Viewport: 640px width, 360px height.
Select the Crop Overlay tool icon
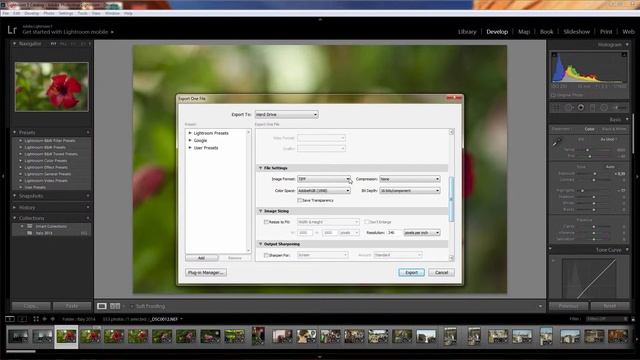click(556, 107)
